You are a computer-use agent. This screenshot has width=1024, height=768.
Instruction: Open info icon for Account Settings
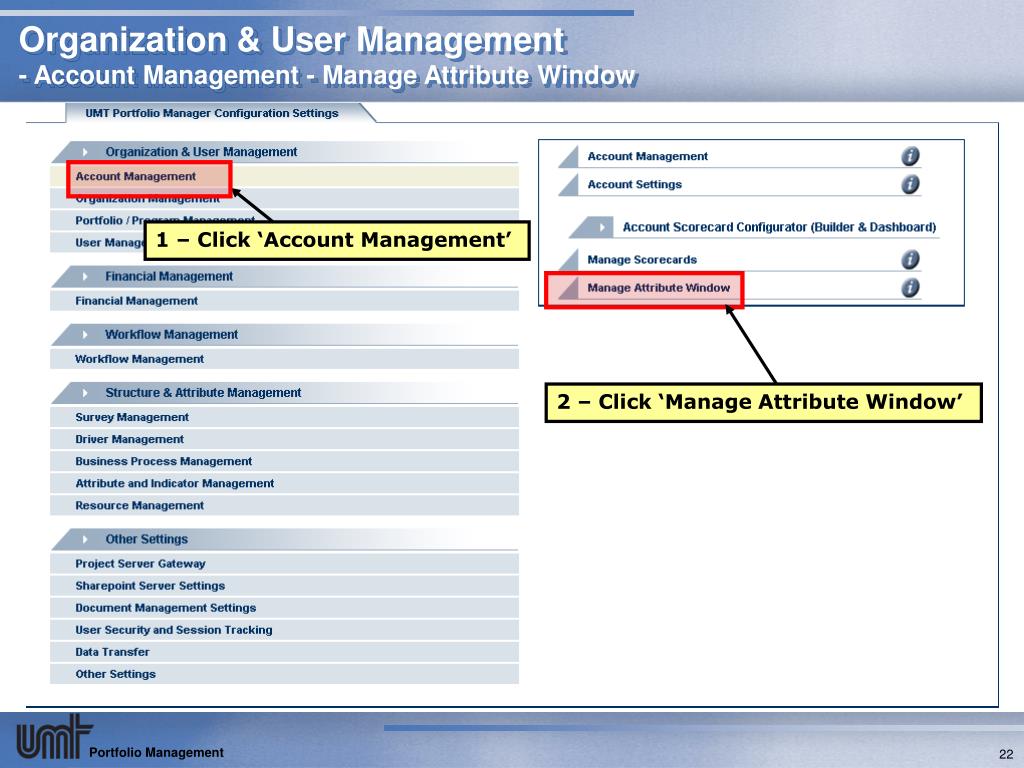click(x=910, y=184)
